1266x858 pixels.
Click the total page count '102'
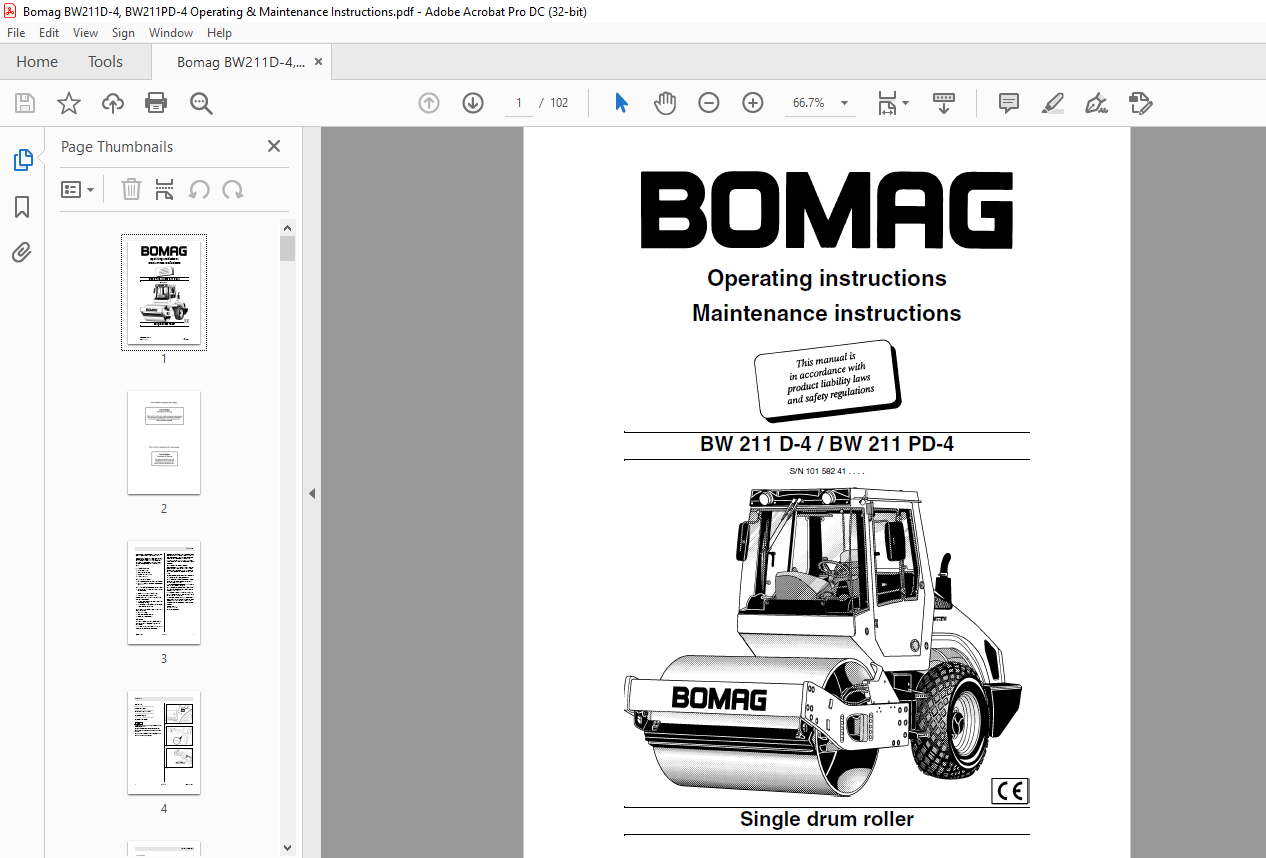(559, 103)
